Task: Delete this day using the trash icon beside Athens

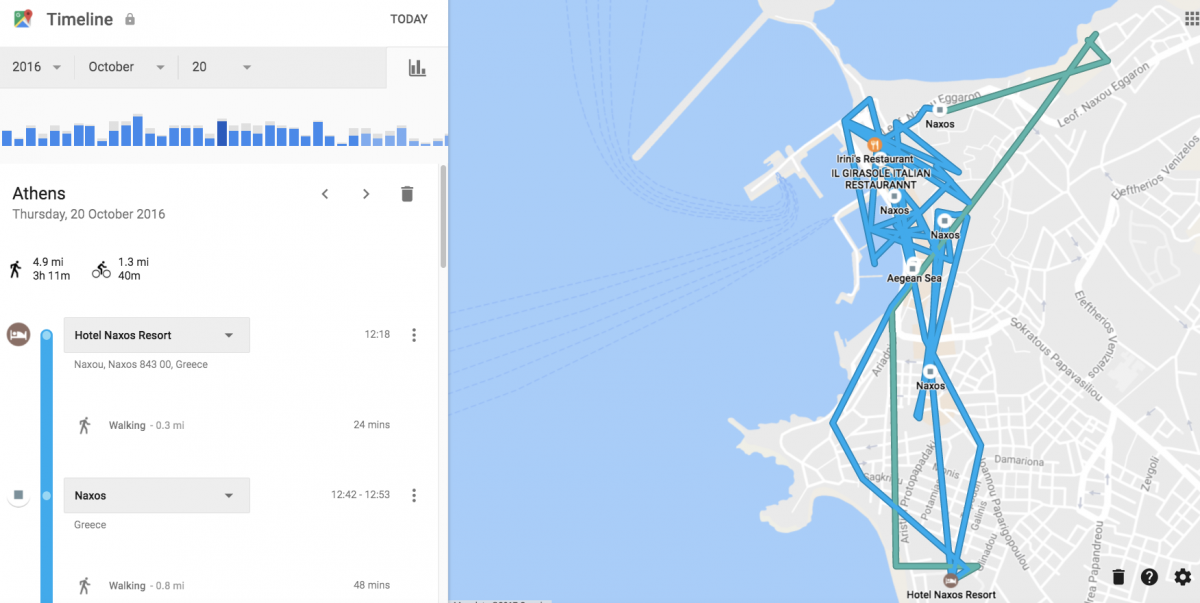Action: (407, 194)
